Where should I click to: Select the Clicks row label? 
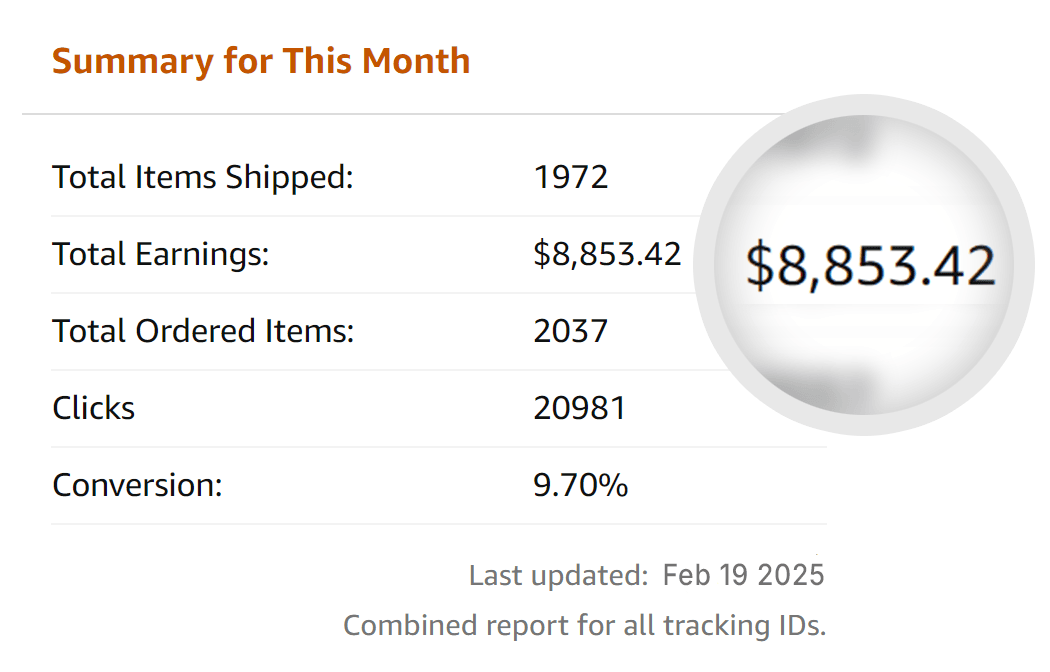click(x=94, y=408)
